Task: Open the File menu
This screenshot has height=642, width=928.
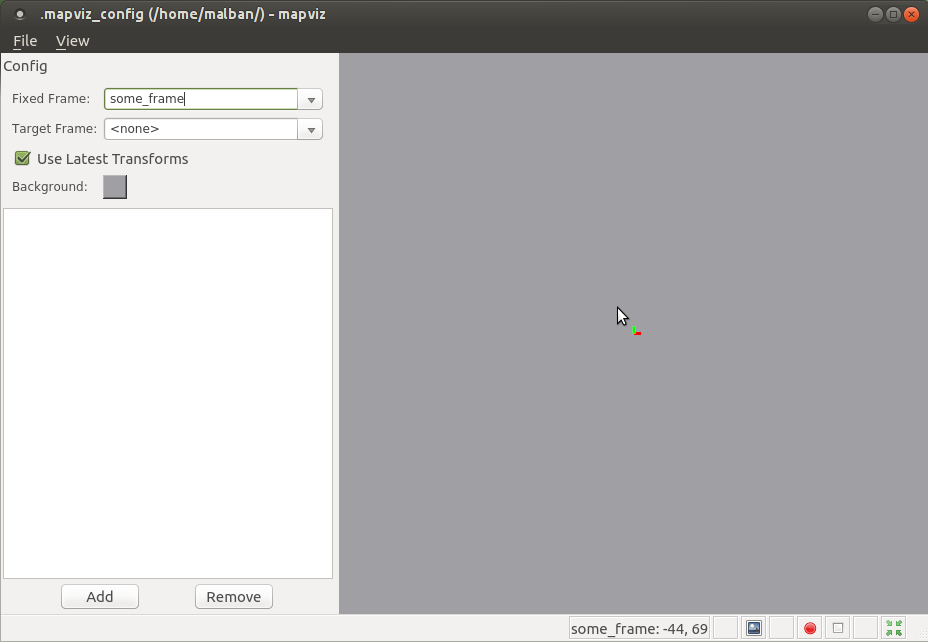Action: click(x=24, y=41)
